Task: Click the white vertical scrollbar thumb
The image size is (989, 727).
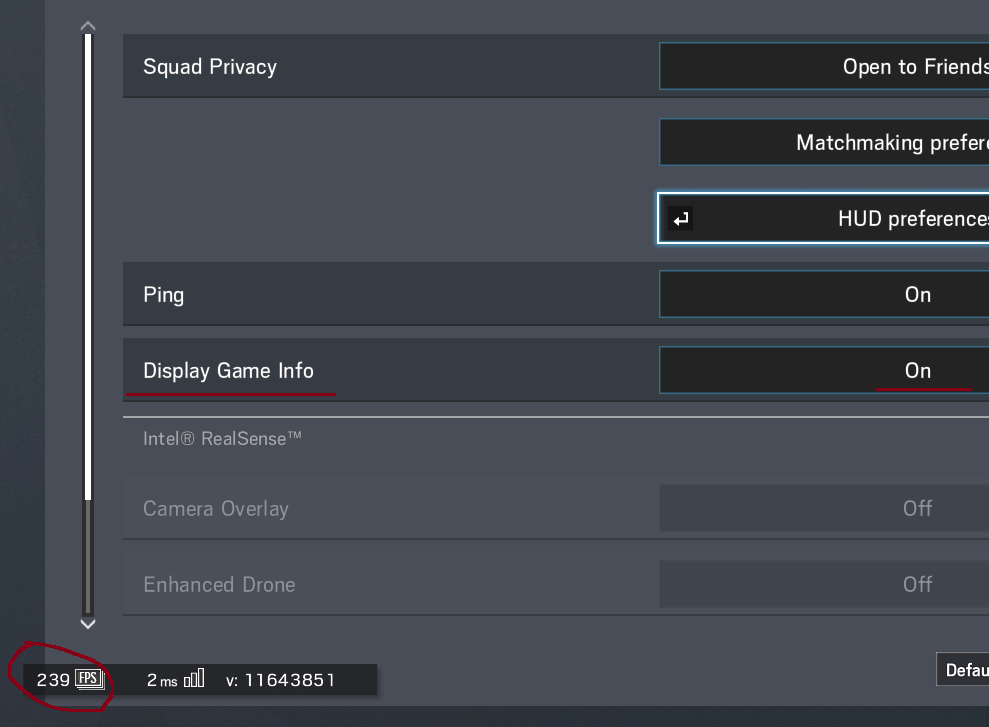Action: tap(88, 265)
